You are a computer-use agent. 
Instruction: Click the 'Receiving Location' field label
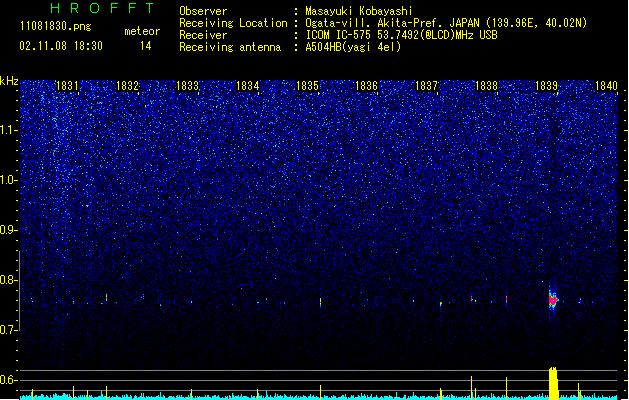tap(233, 23)
